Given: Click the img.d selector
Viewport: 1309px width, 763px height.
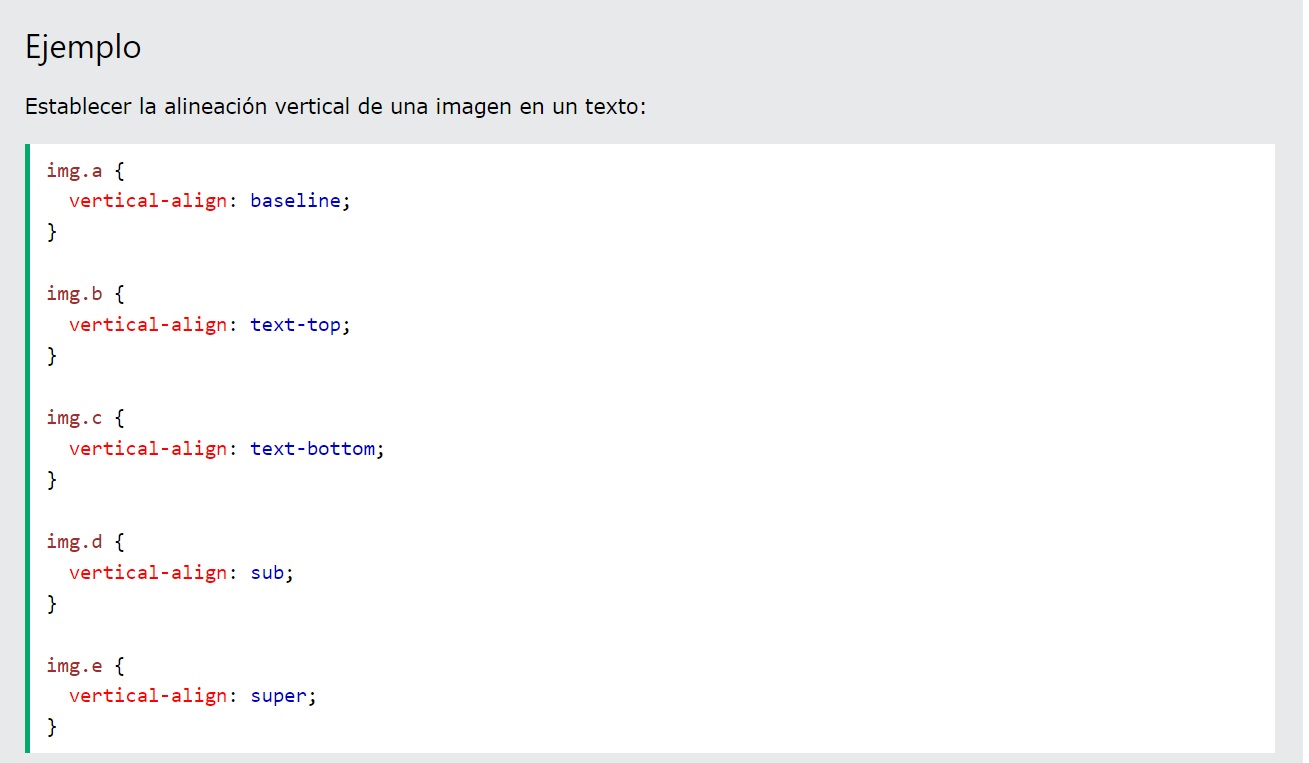Looking at the screenshot, I should [74, 542].
